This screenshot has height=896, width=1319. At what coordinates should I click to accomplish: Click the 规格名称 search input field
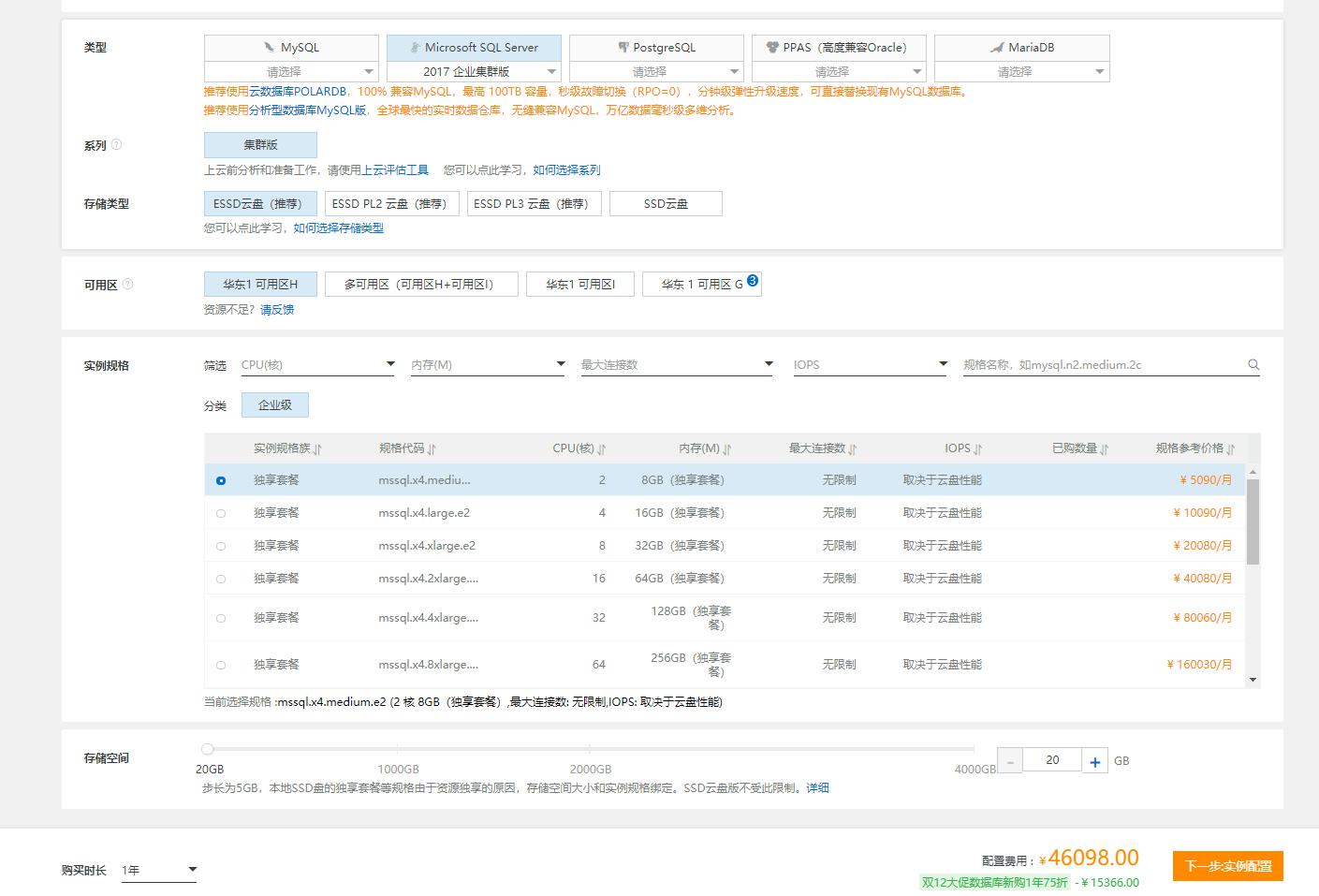point(1103,364)
